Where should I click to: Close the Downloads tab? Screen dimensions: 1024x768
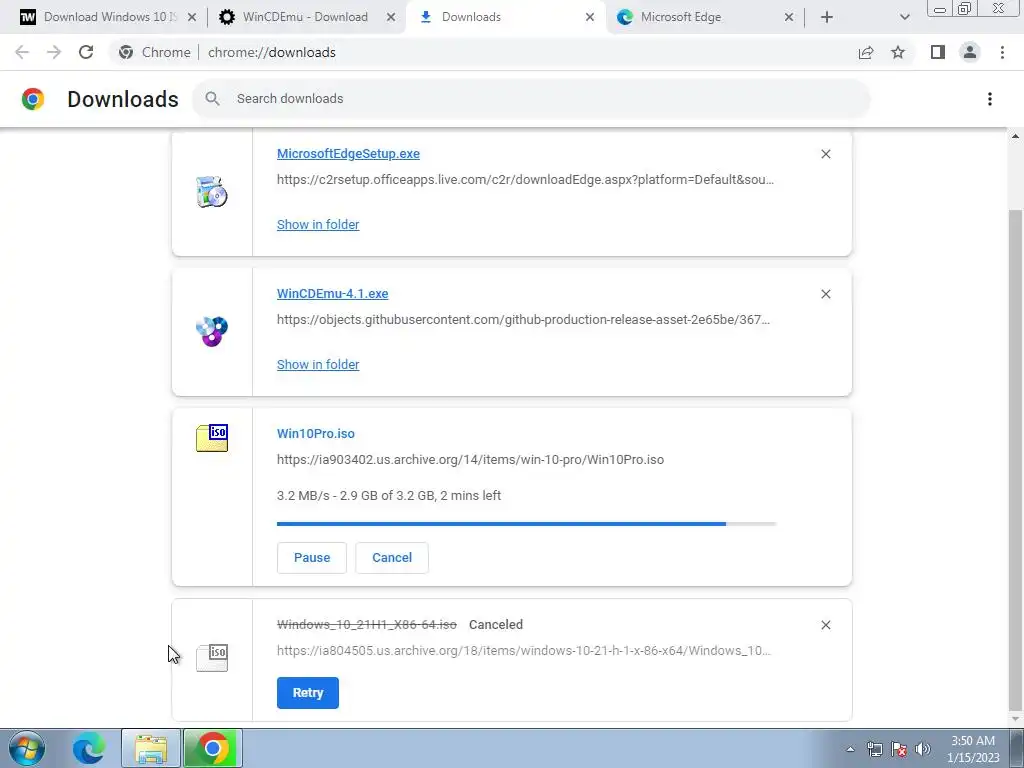pos(590,17)
